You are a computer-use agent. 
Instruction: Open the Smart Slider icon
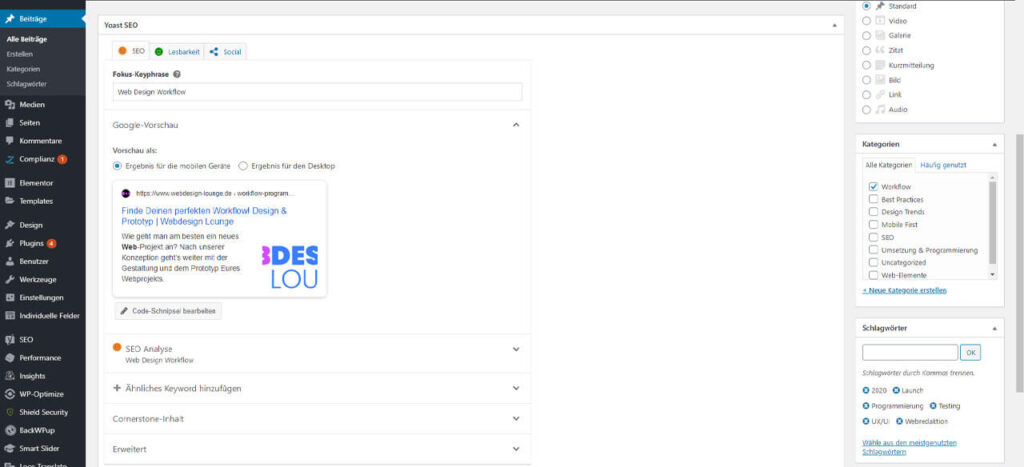(10, 449)
